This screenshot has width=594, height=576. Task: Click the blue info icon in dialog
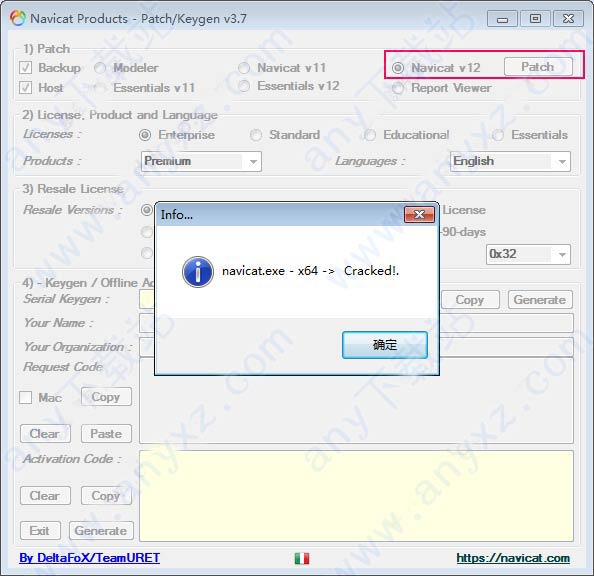(x=197, y=272)
